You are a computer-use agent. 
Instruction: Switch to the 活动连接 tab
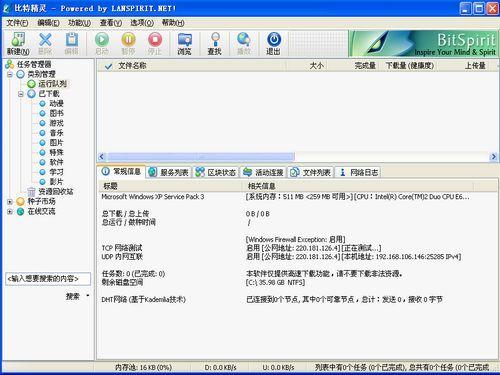(x=263, y=172)
